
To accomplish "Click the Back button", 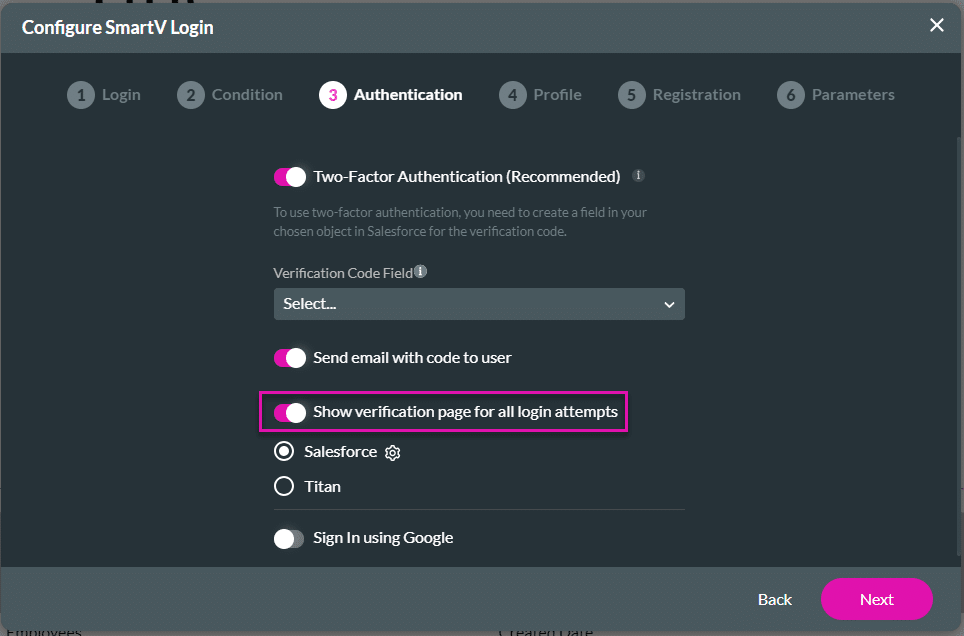I will tap(774, 600).
